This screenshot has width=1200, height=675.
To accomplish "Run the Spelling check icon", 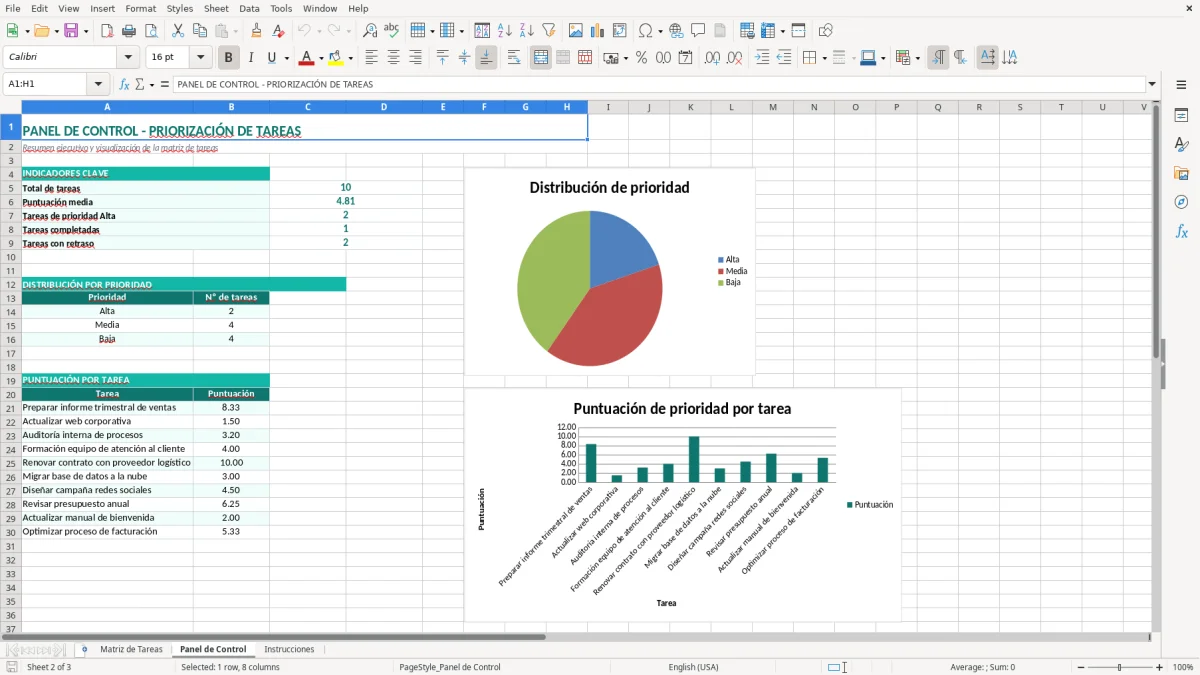I will [x=392, y=31].
